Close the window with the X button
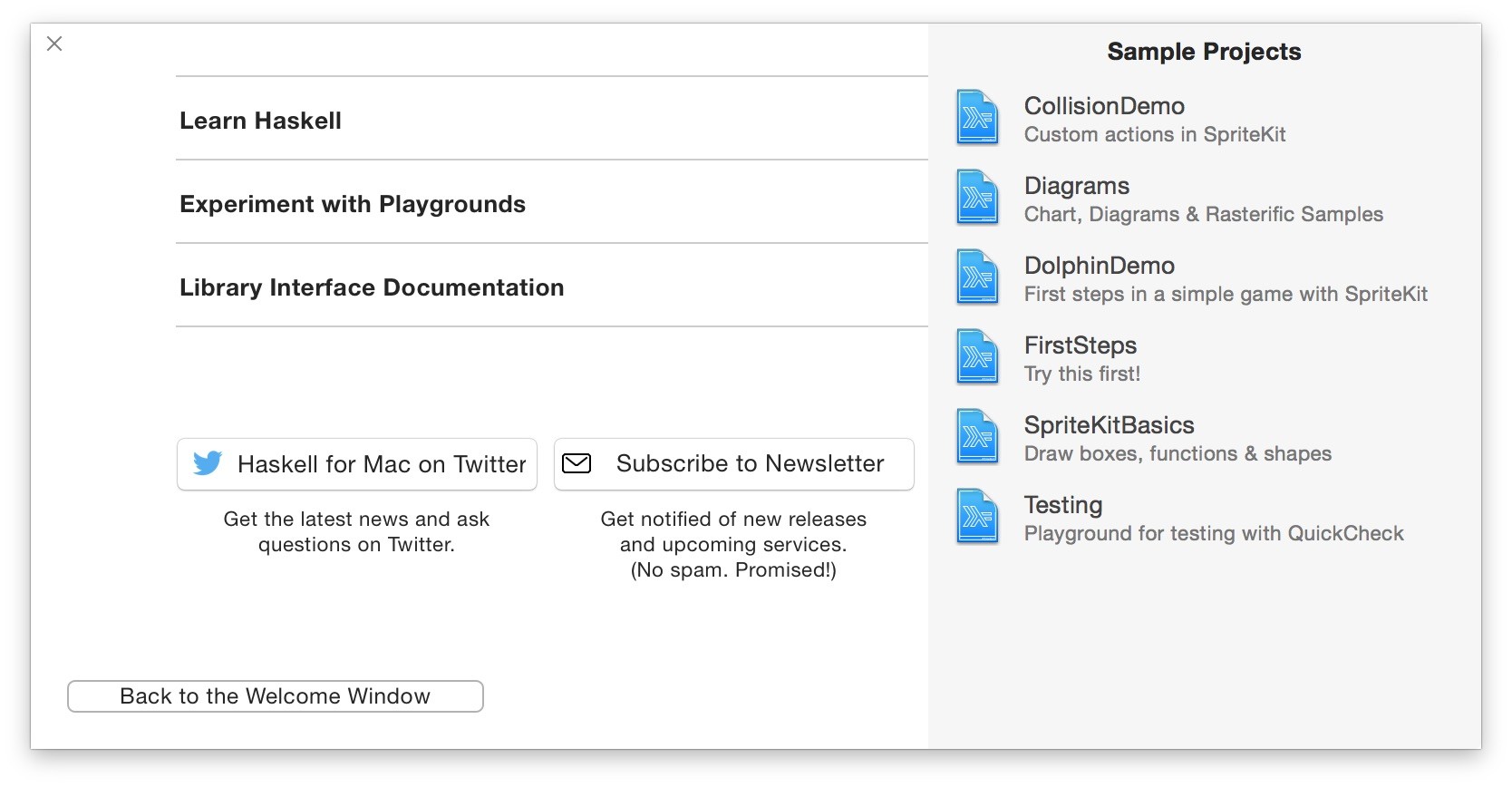Screen dimensions: 1512x787 click(54, 44)
